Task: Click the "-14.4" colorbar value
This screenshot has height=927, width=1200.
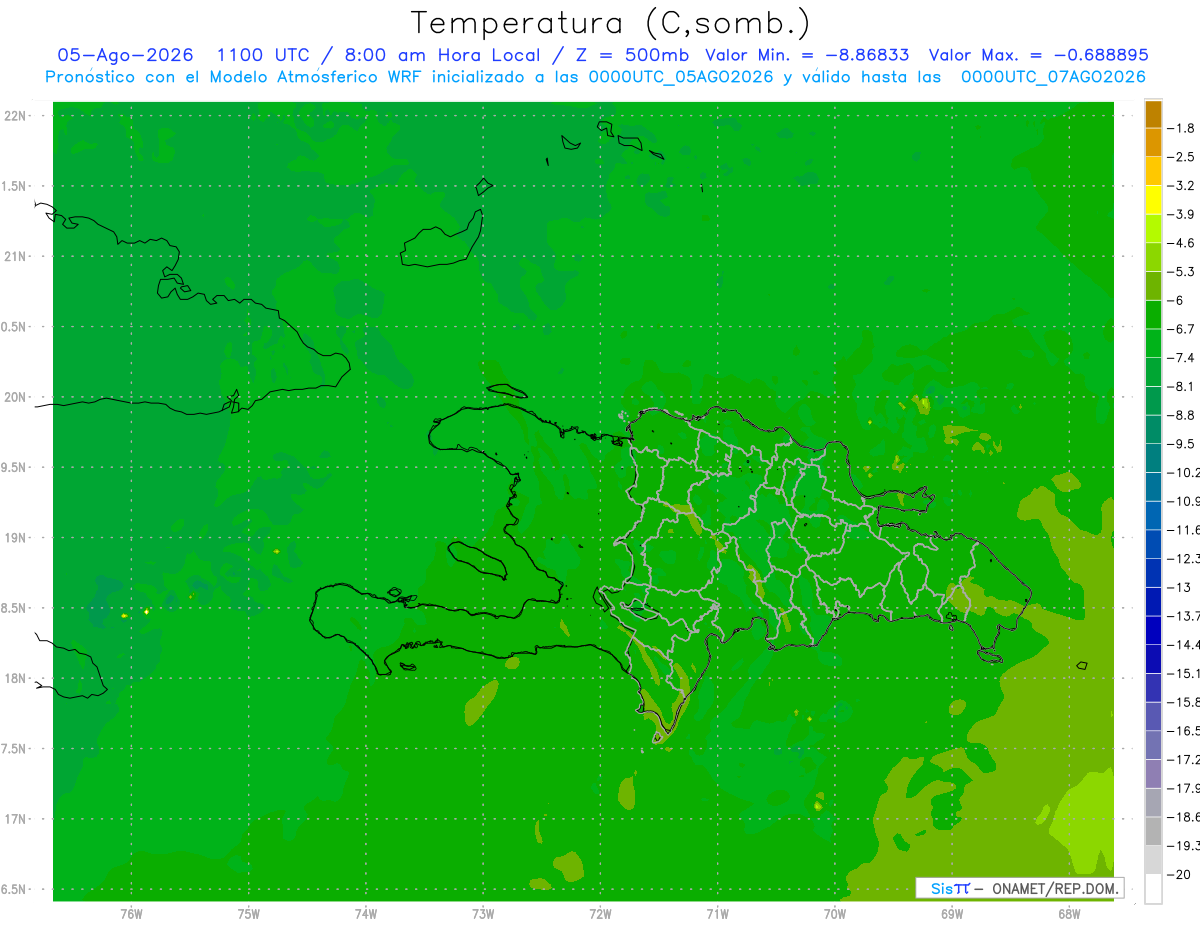Action: (x=1184, y=644)
